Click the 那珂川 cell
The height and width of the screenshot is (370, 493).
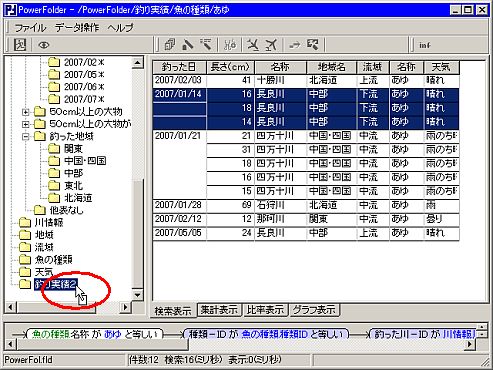coord(280,220)
